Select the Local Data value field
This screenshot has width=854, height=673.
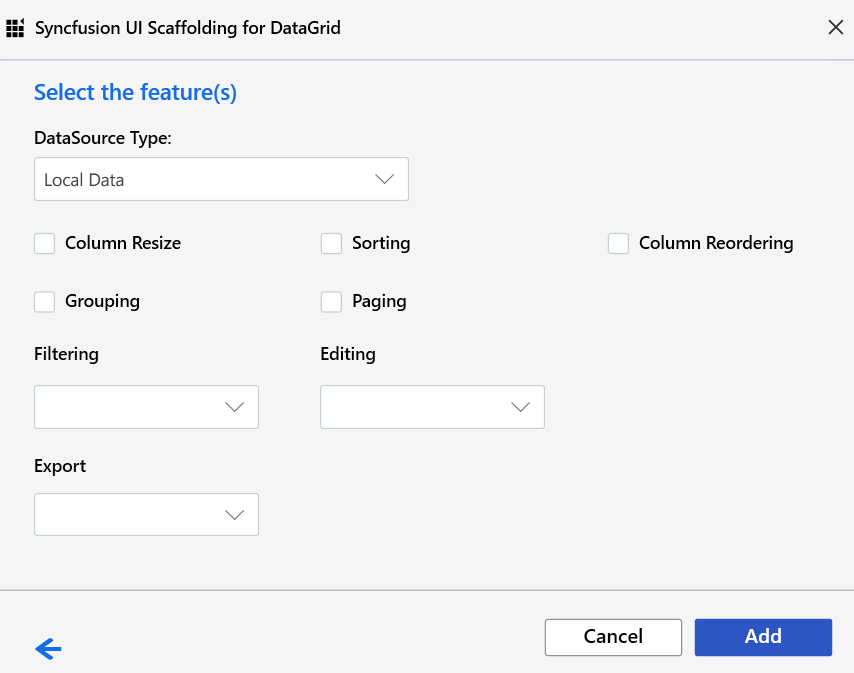point(150,179)
